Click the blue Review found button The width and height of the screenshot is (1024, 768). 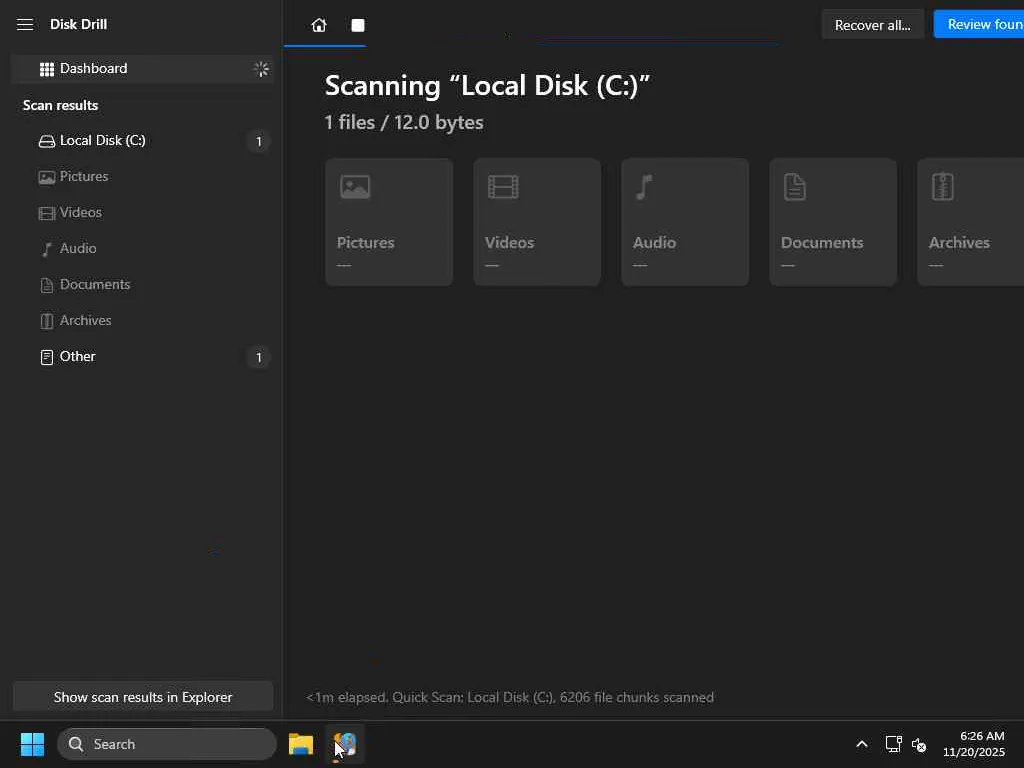click(979, 24)
